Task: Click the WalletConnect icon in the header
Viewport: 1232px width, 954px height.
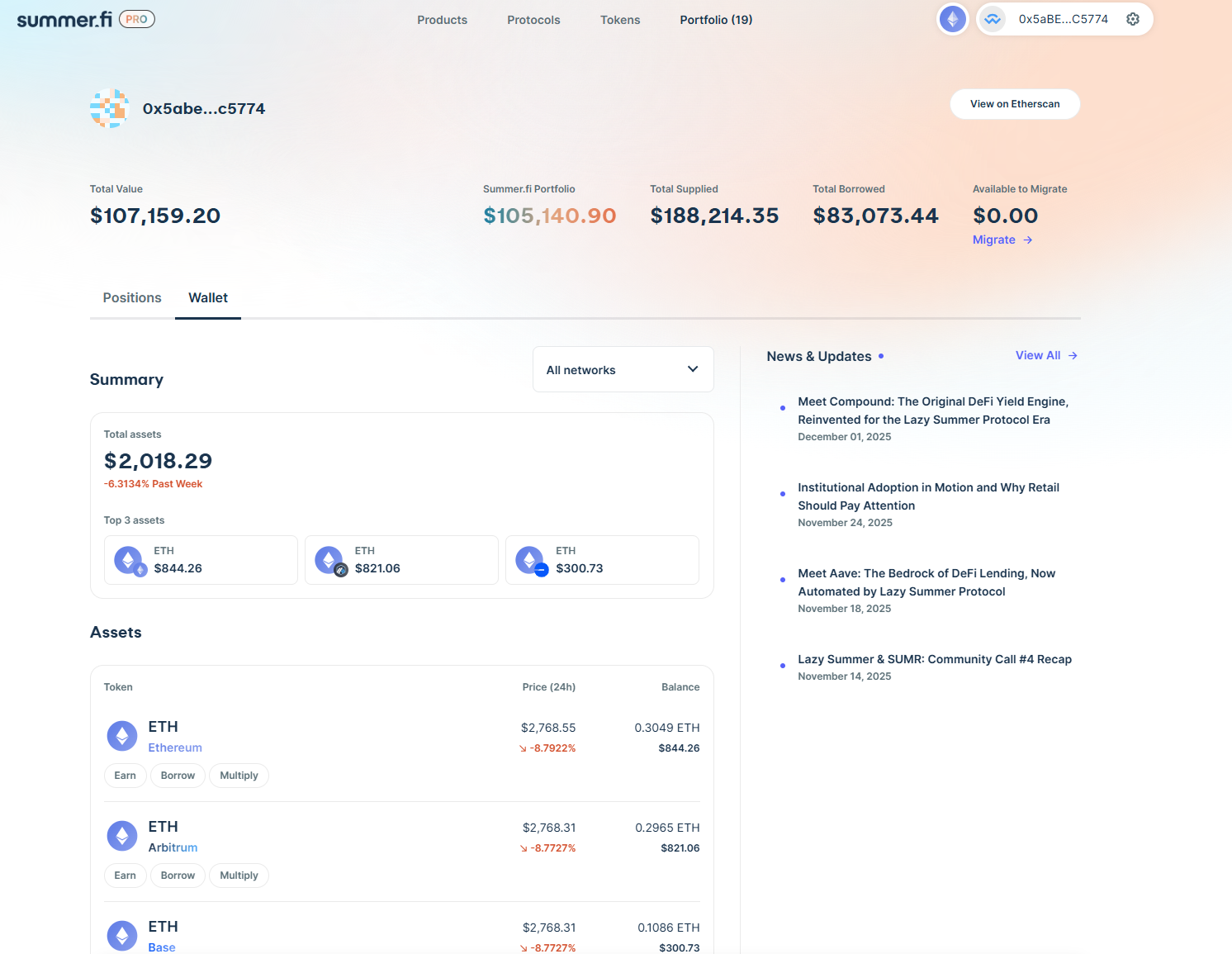Action: pyautogui.click(x=993, y=19)
